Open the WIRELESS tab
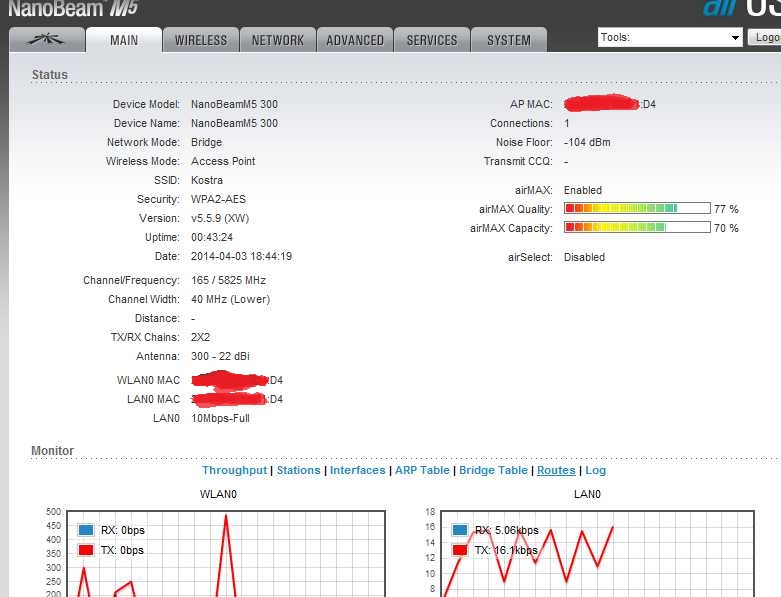 (x=201, y=40)
